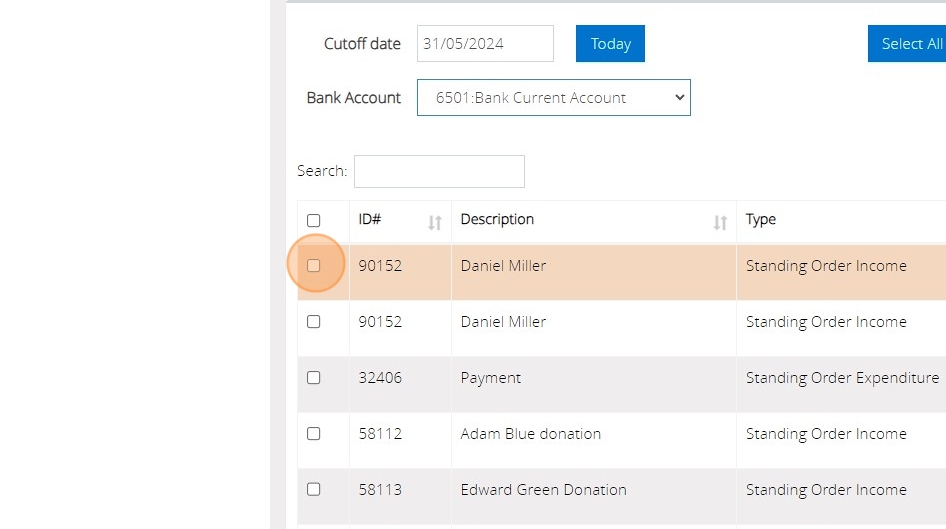Select the checkbox for Payment 32406
The image size is (946, 529).
click(x=314, y=378)
